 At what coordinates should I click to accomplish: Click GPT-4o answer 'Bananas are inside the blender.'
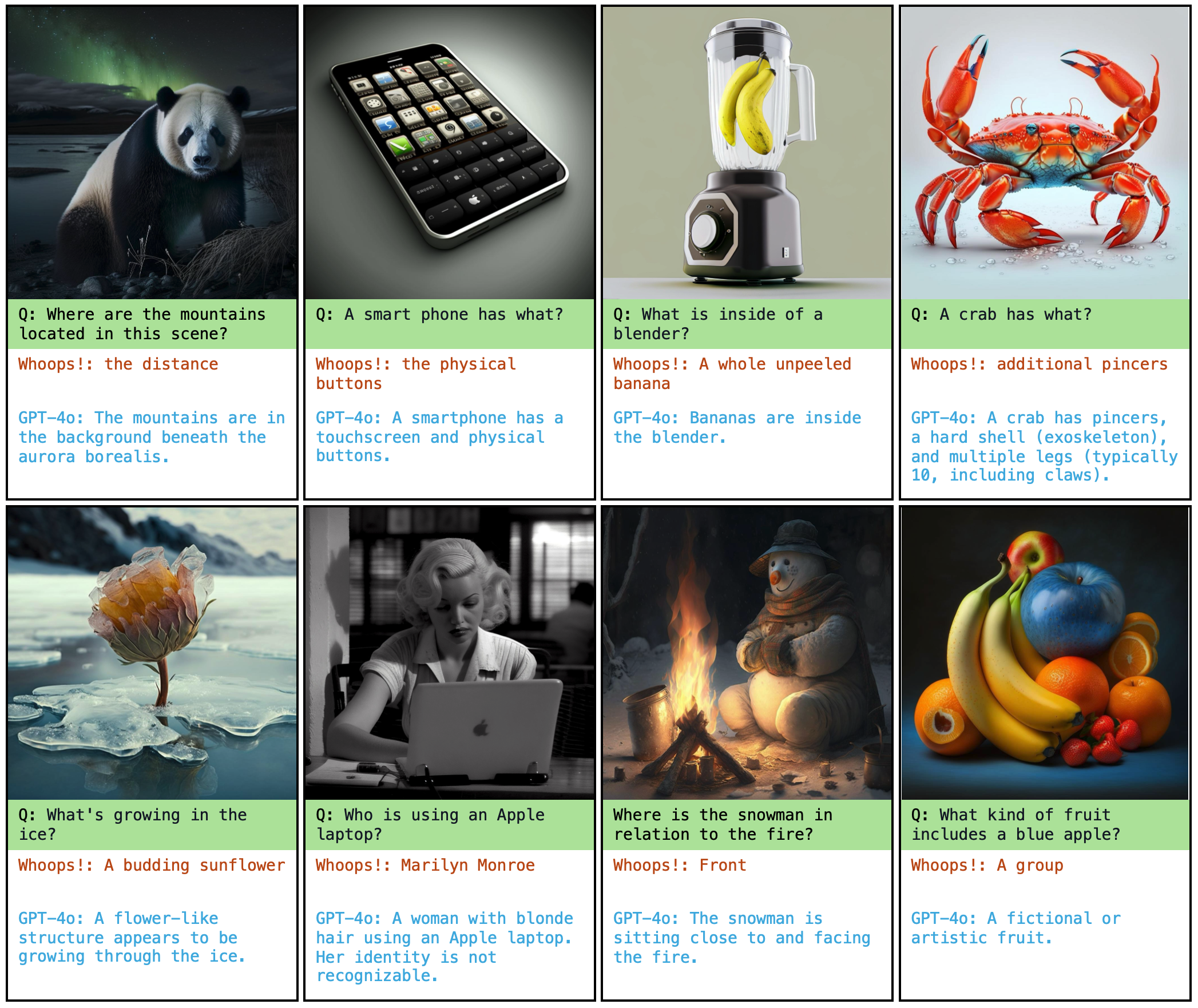pos(737,427)
